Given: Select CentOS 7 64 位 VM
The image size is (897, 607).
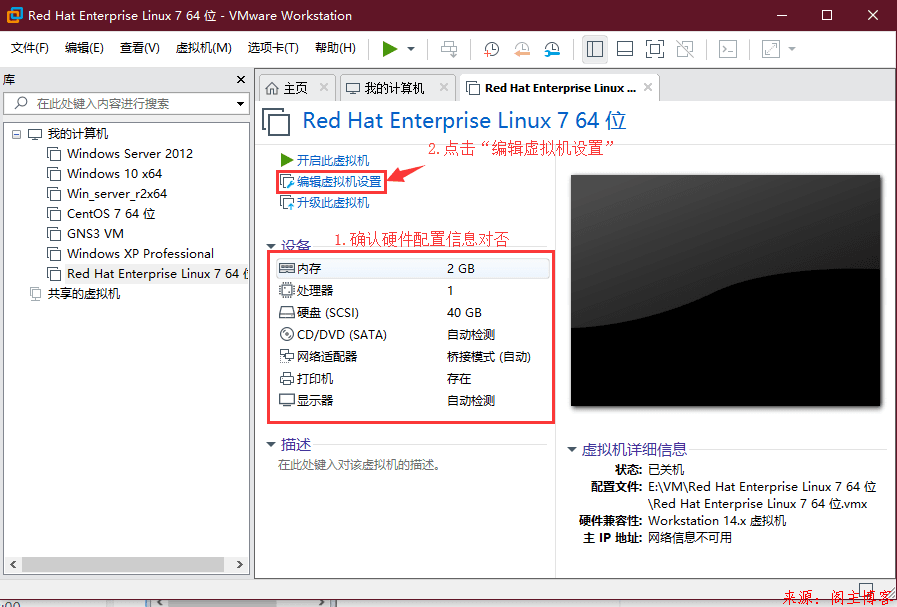Looking at the screenshot, I should [111, 214].
